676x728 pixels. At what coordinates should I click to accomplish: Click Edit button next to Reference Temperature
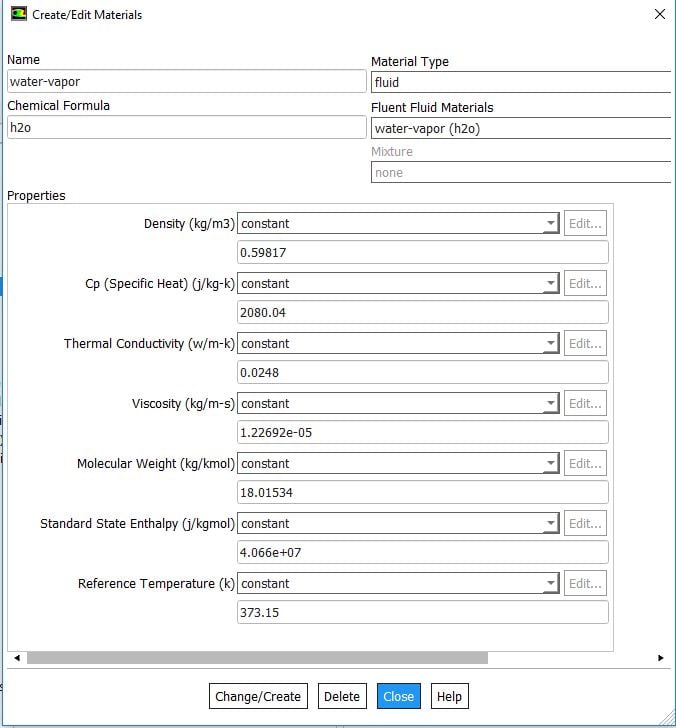click(x=585, y=583)
